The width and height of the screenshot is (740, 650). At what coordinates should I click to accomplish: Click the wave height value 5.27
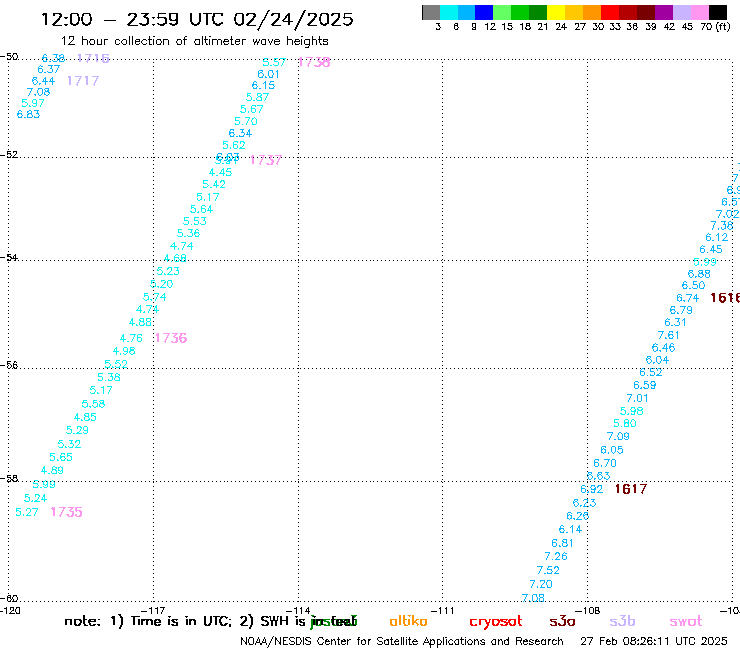(27, 512)
